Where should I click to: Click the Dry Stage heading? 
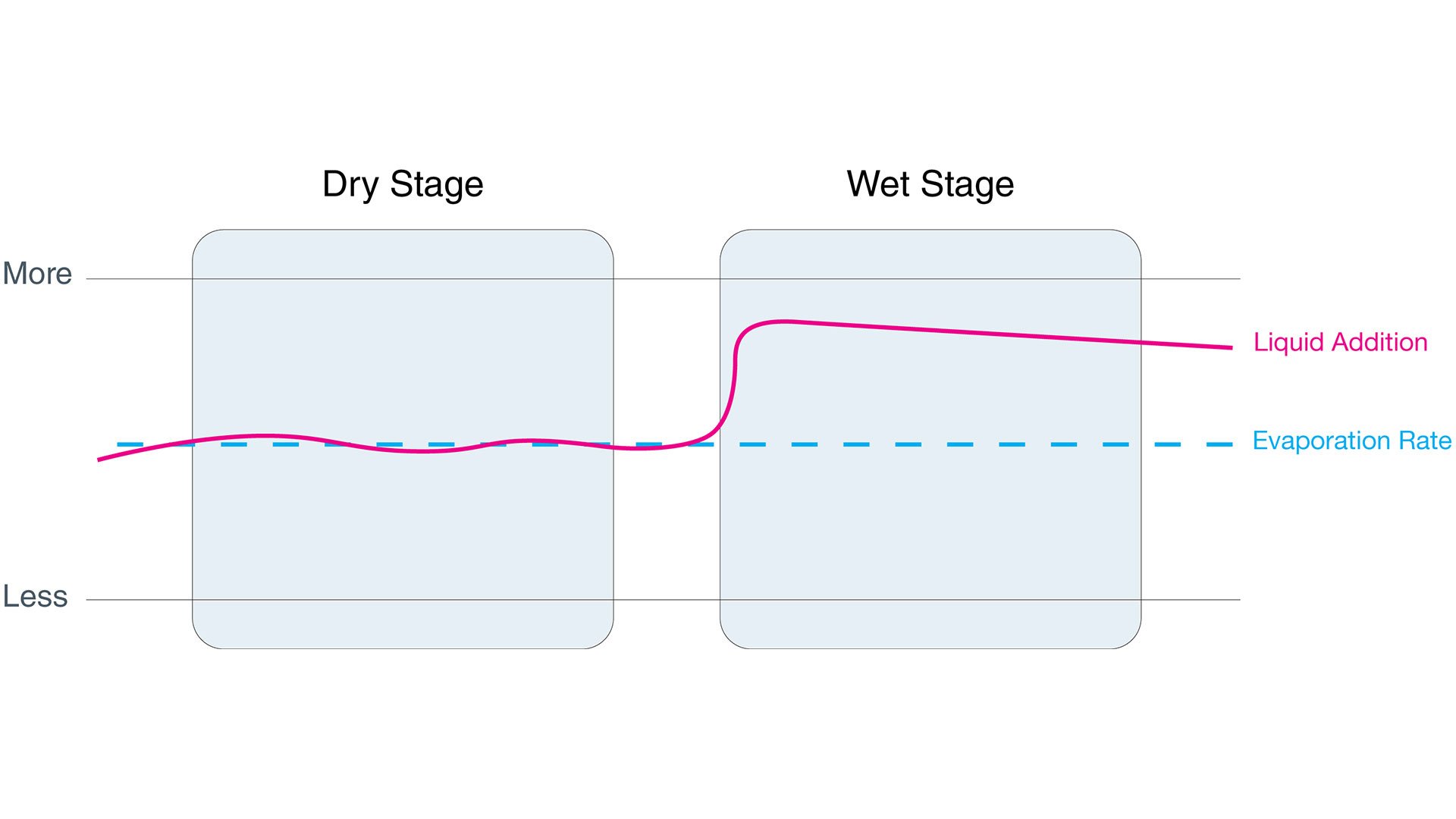coord(403,184)
